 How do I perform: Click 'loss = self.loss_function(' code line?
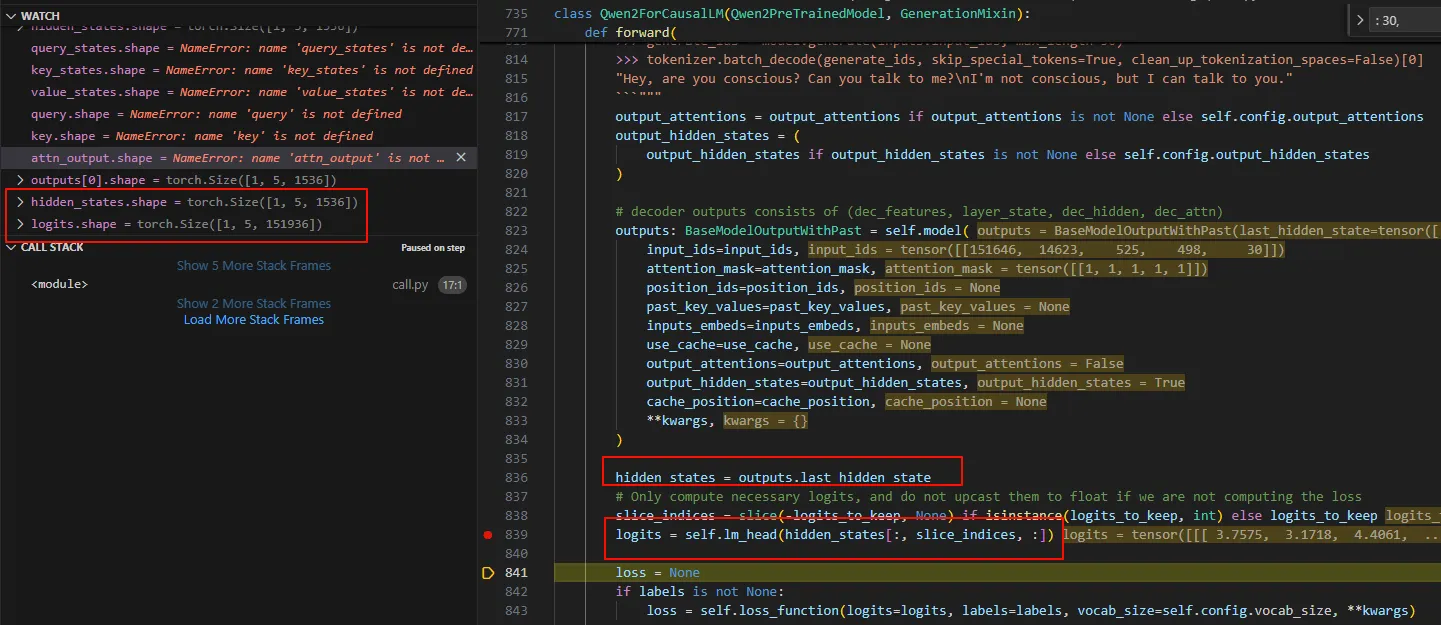pos(1030,611)
